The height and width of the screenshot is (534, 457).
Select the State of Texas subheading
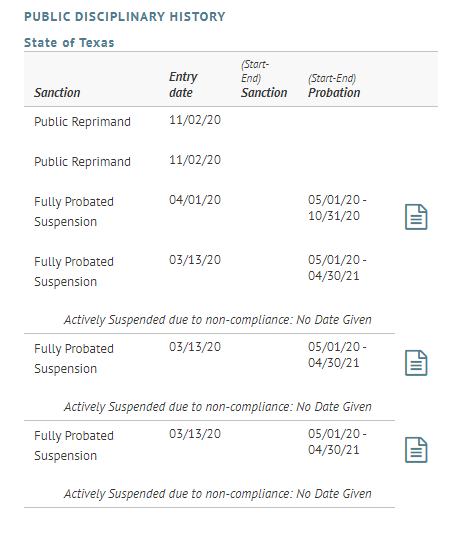[69, 43]
